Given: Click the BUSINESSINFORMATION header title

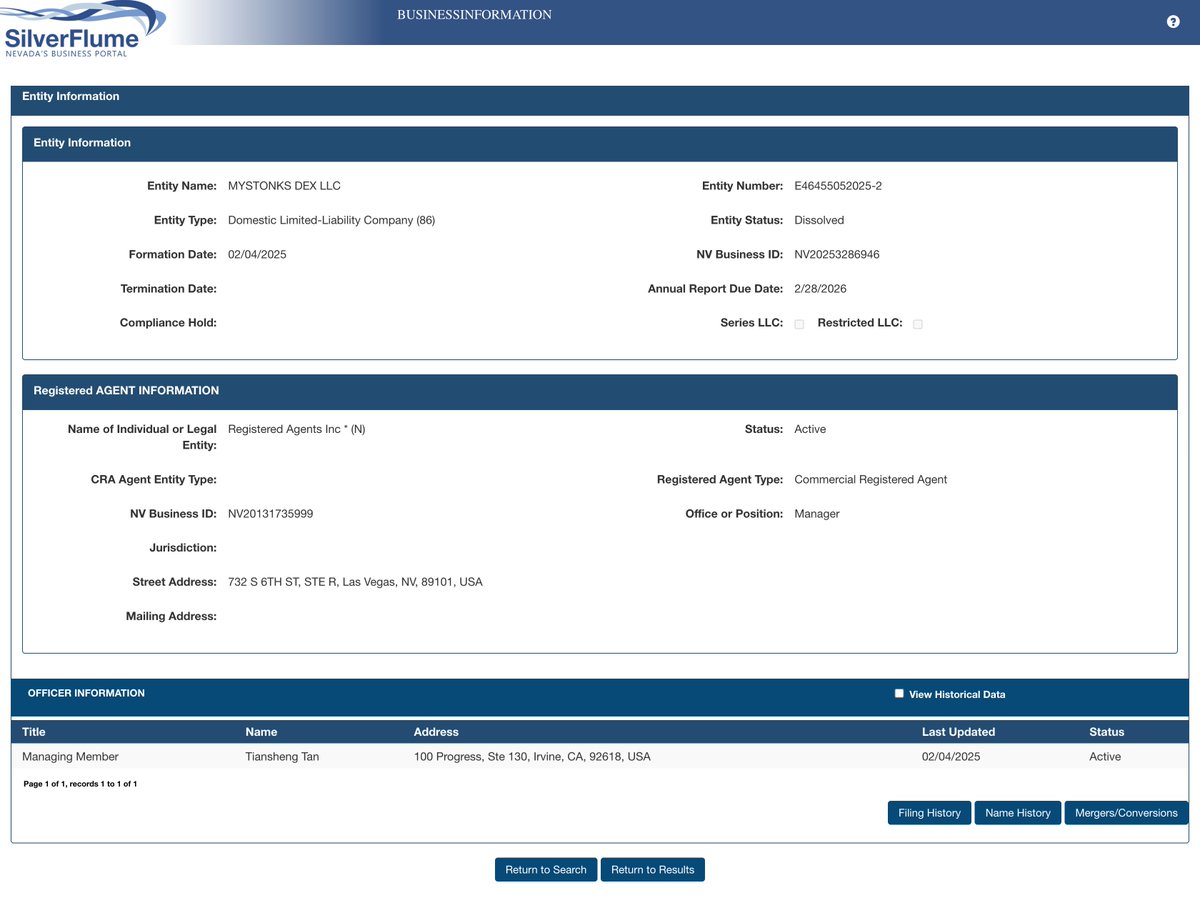Looking at the screenshot, I should tap(474, 15).
